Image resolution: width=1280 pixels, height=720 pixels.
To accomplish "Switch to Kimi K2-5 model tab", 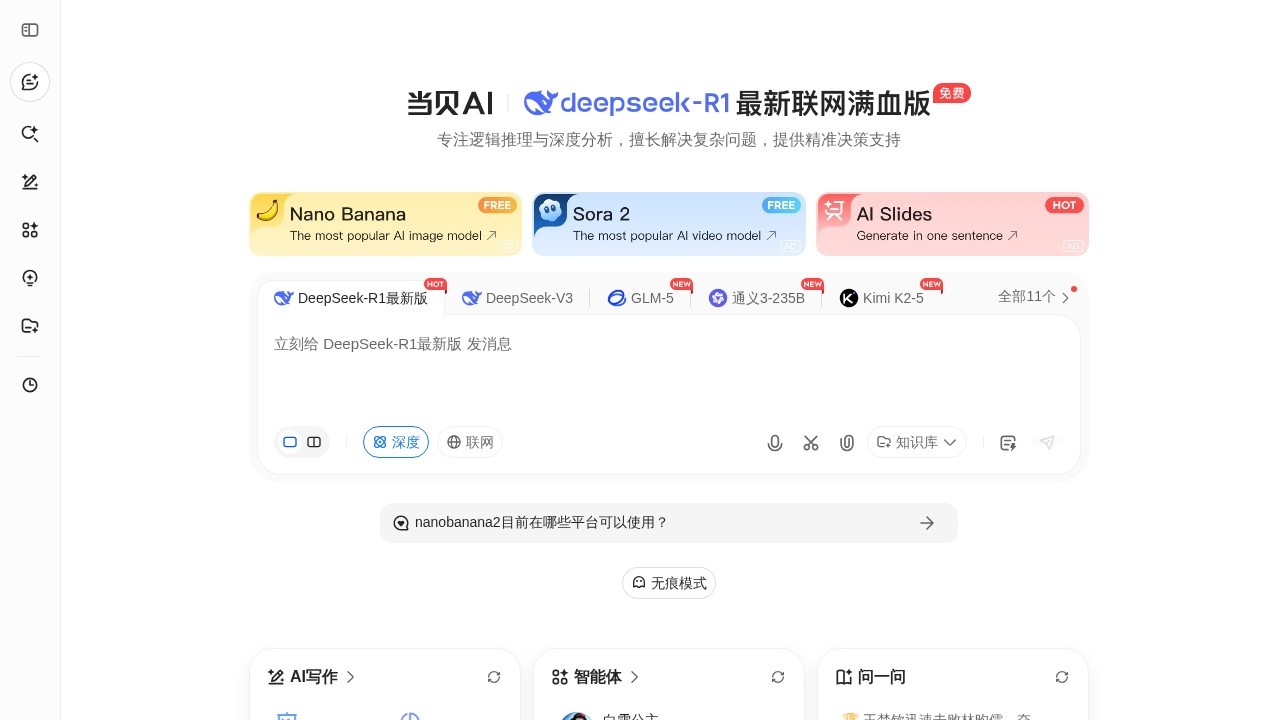I will click(882, 298).
